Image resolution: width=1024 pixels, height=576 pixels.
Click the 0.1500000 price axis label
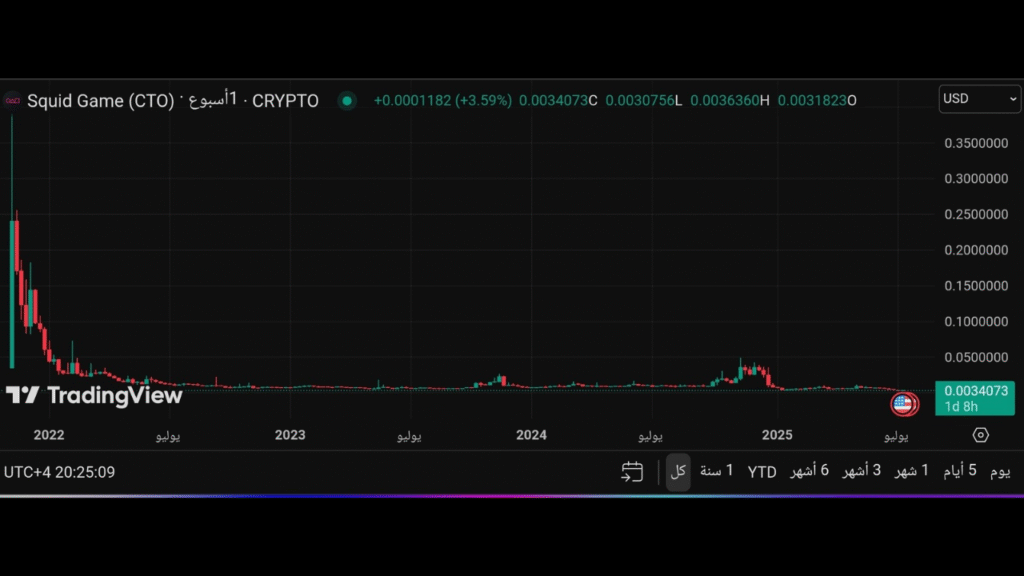pos(976,285)
